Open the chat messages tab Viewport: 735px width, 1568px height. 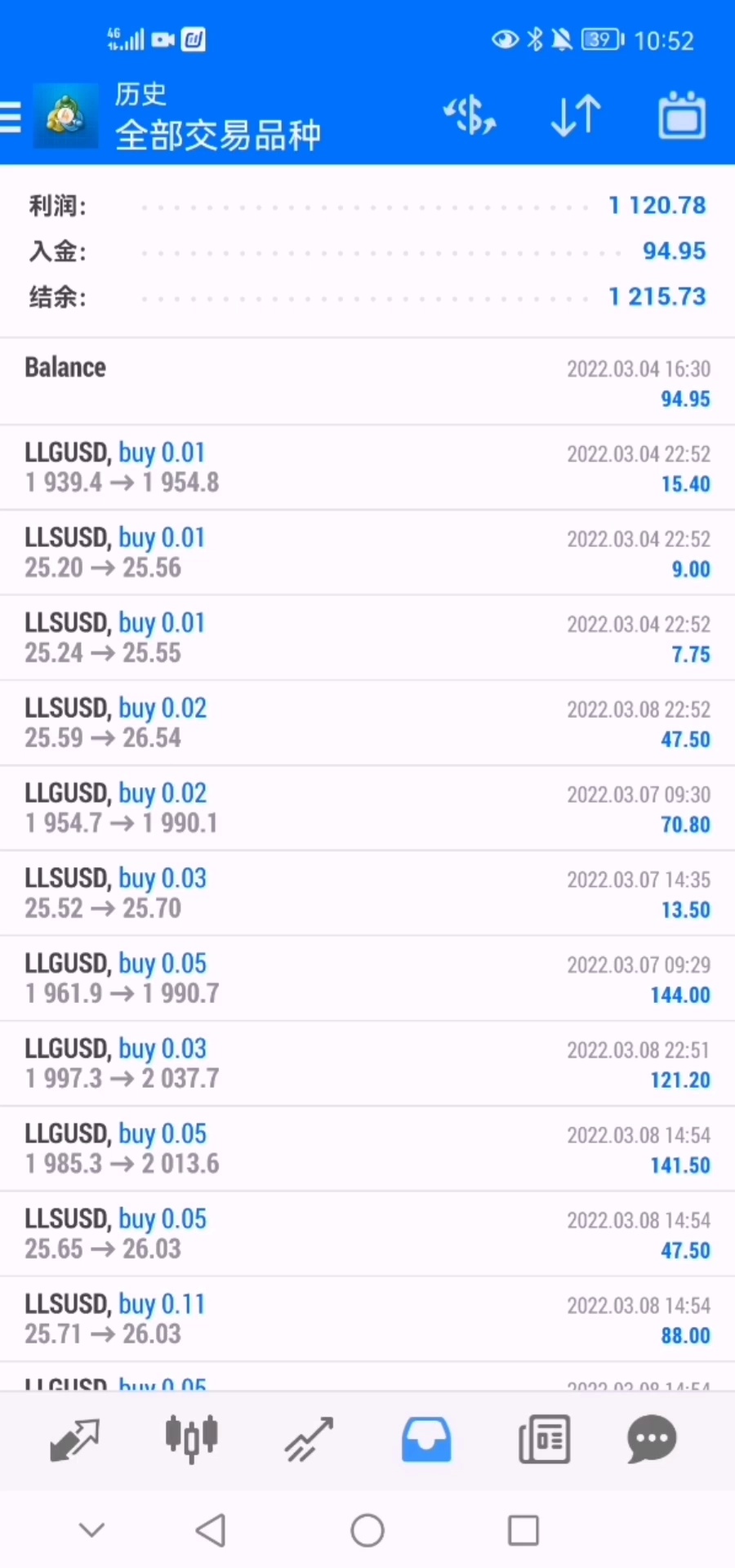coord(652,1439)
